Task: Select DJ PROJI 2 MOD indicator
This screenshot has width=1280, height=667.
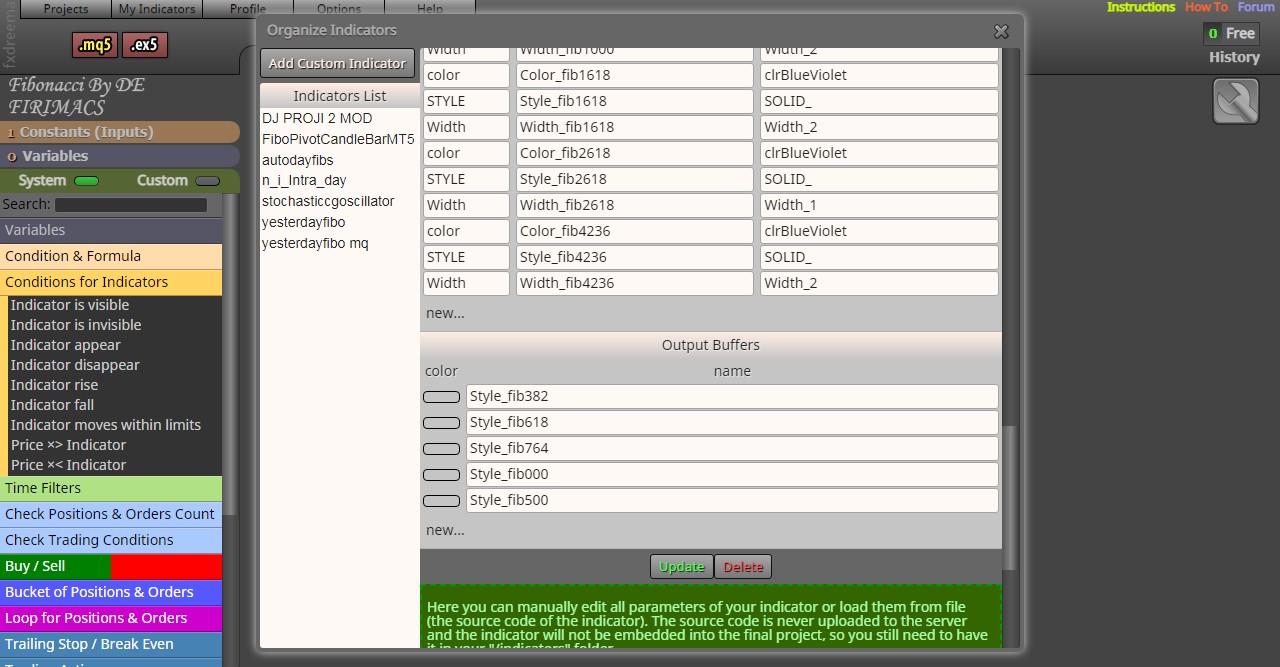Action: (x=317, y=118)
